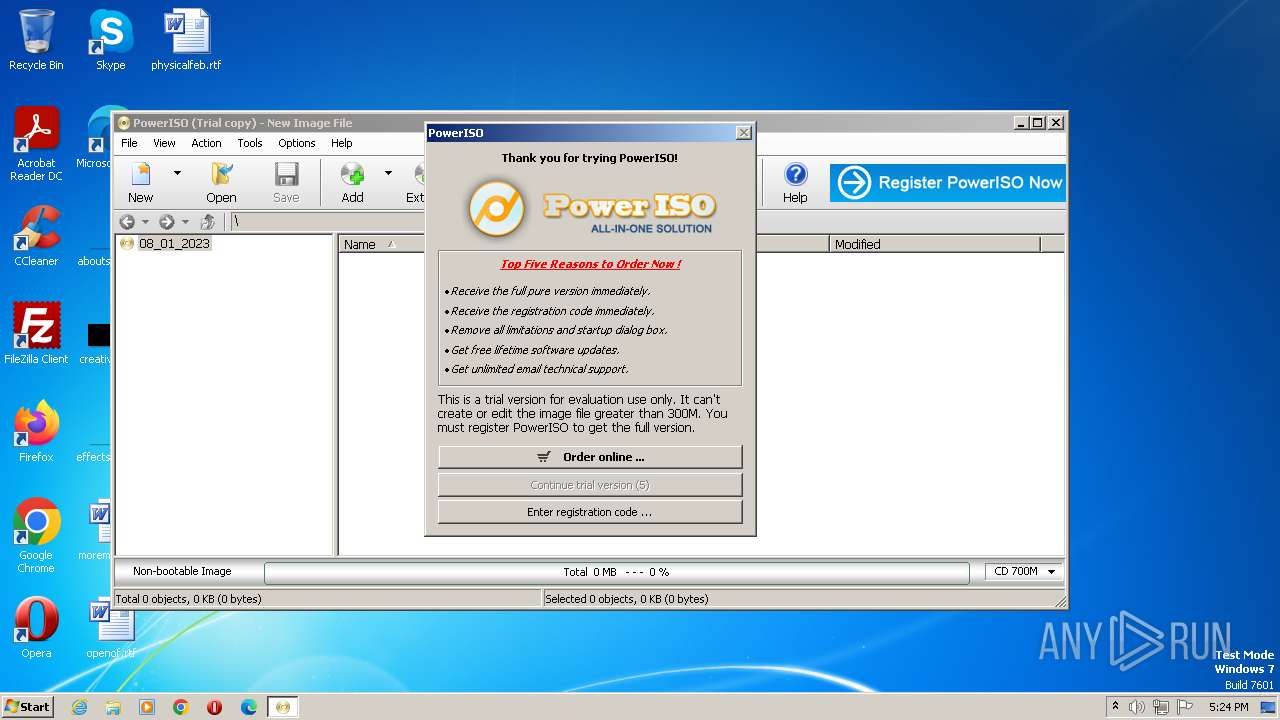Expand the Add dropdown arrow

click(x=388, y=173)
